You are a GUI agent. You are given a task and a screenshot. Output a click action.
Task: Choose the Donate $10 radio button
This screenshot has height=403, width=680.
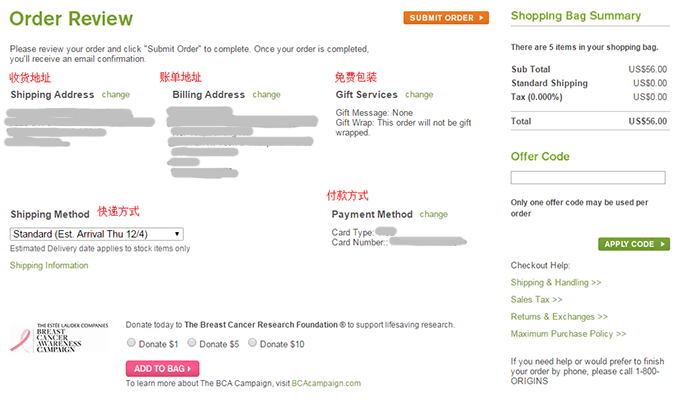(x=252, y=343)
